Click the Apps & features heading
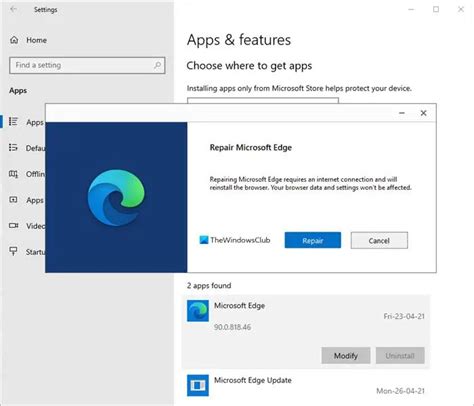Image resolution: width=474 pixels, height=406 pixels. (x=239, y=40)
